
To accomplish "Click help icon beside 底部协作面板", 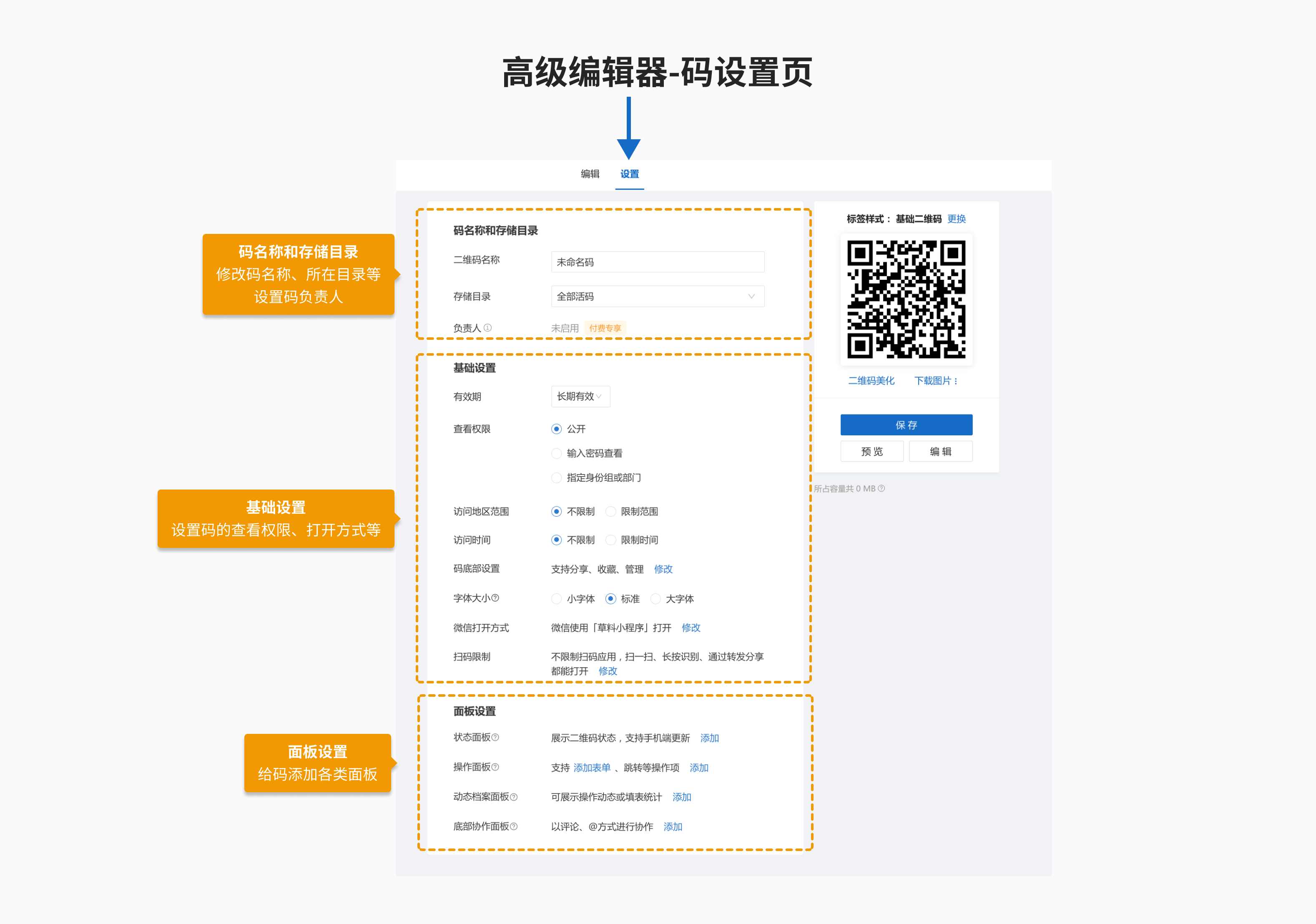I will (514, 826).
